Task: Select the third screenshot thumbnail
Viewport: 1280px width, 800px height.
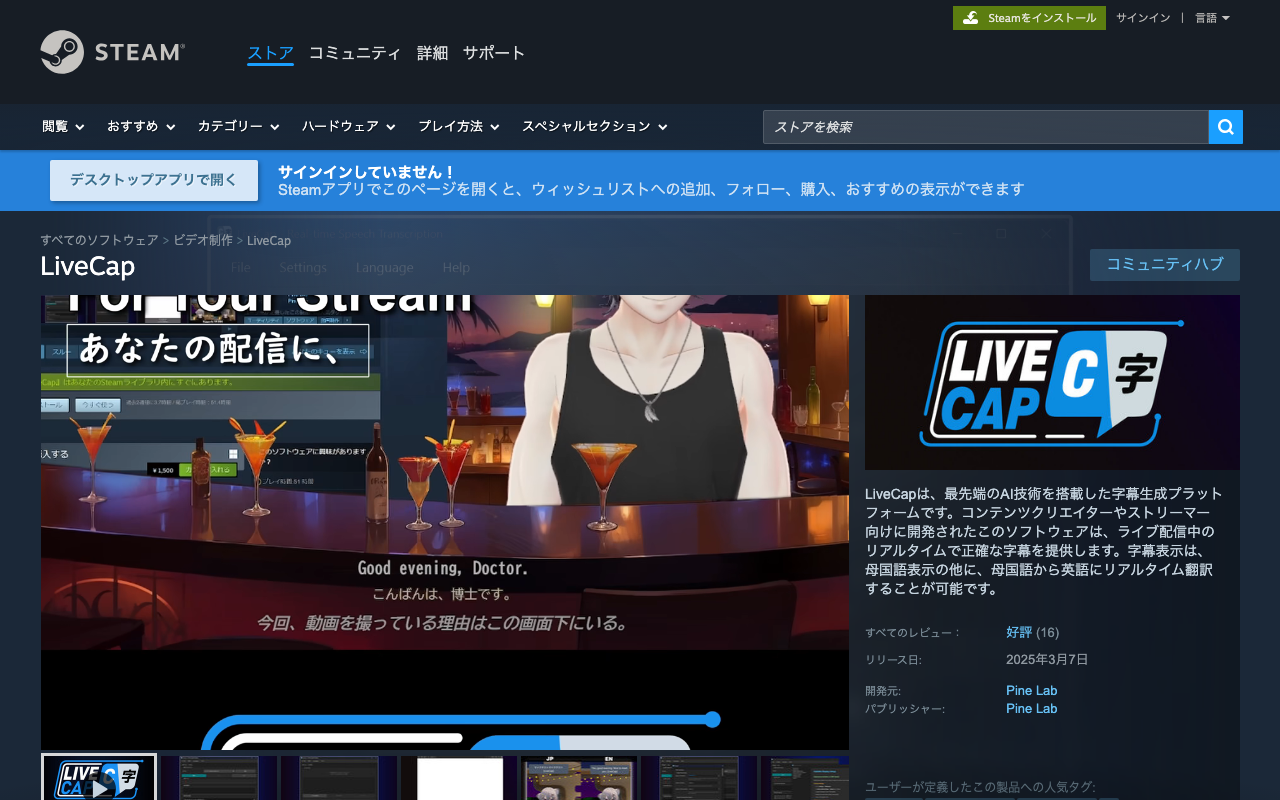Action: [339, 778]
